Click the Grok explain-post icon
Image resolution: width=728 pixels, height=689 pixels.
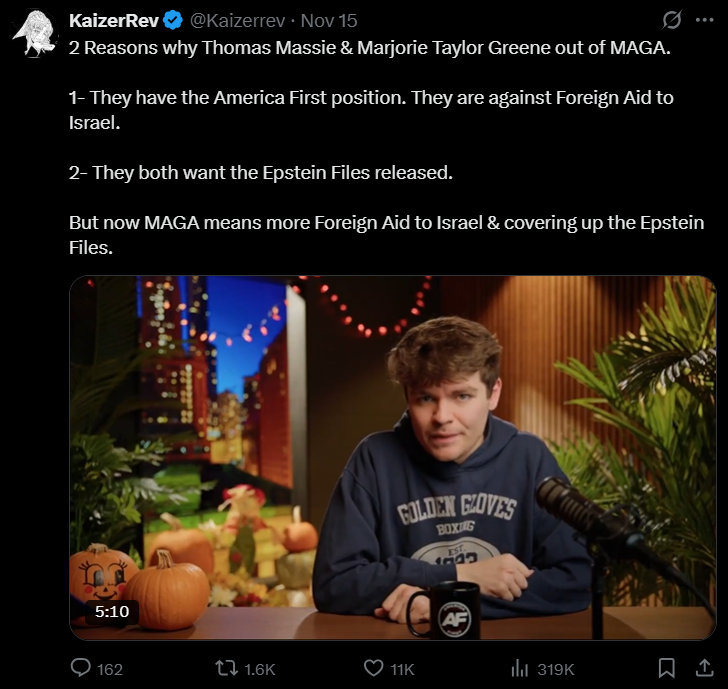point(672,20)
